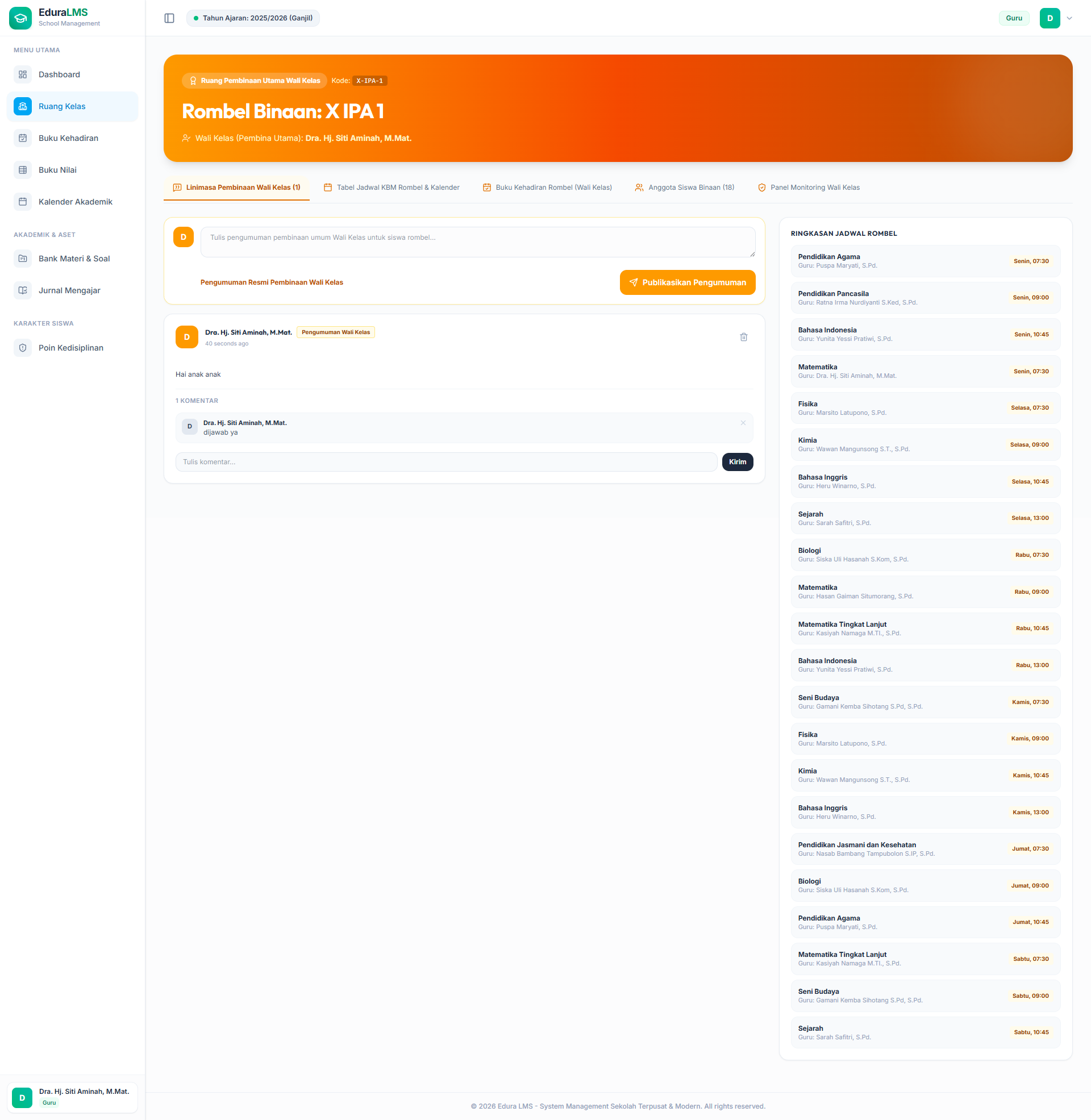
Task: Expand the user account dropdown chevron
Action: click(x=1069, y=18)
